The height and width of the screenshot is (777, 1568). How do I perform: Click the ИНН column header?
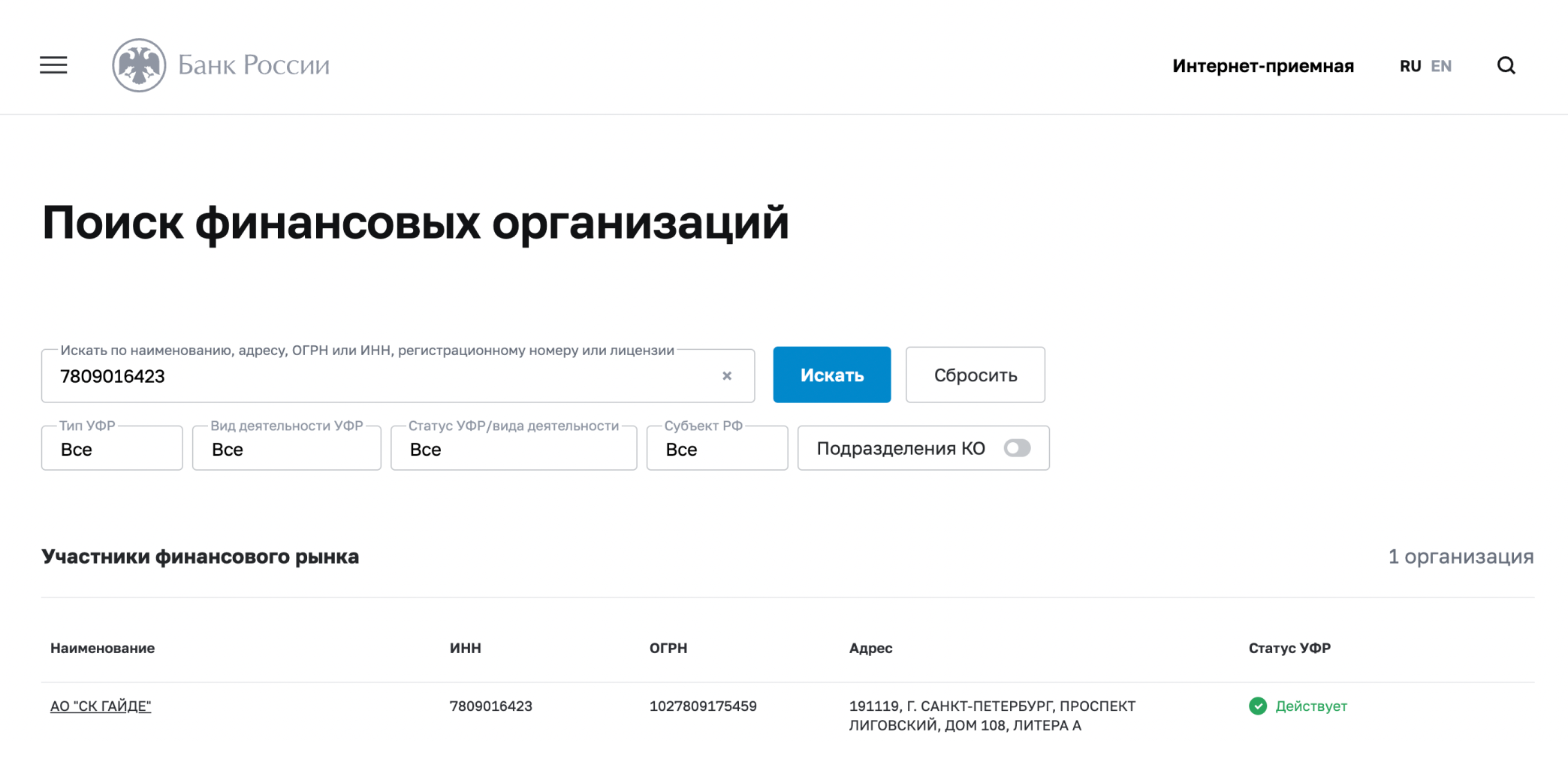tap(466, 648)
